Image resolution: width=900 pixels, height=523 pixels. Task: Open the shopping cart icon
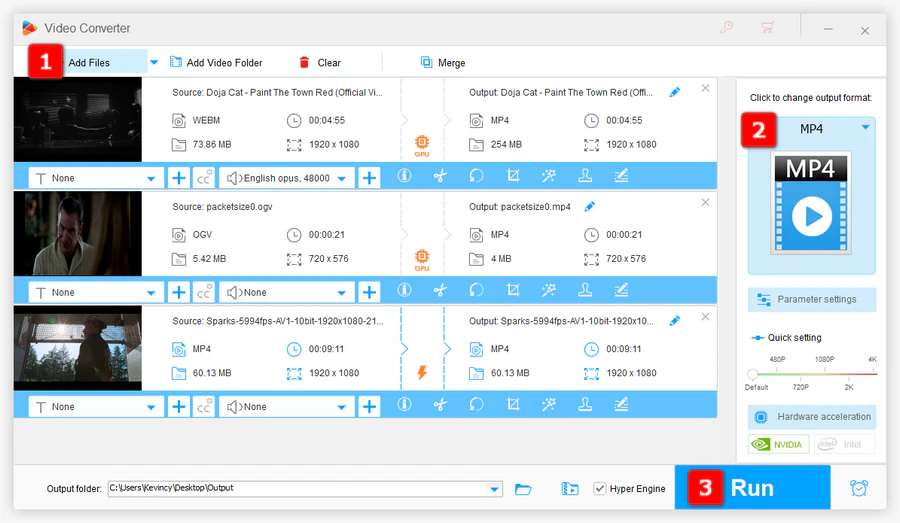click(x=767, y=27)
